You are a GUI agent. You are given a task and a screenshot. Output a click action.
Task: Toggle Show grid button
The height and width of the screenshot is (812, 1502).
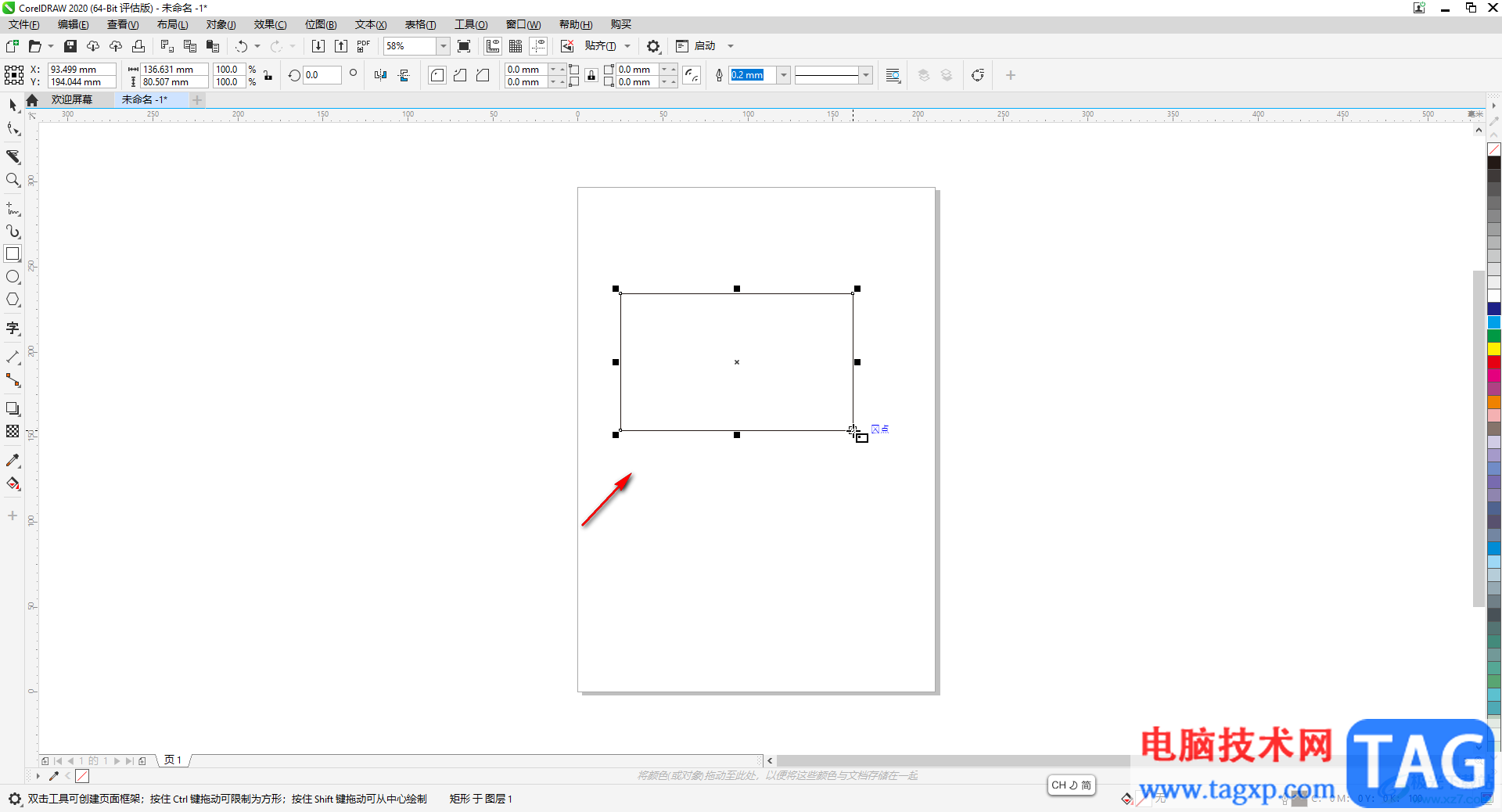coord(516,46)
